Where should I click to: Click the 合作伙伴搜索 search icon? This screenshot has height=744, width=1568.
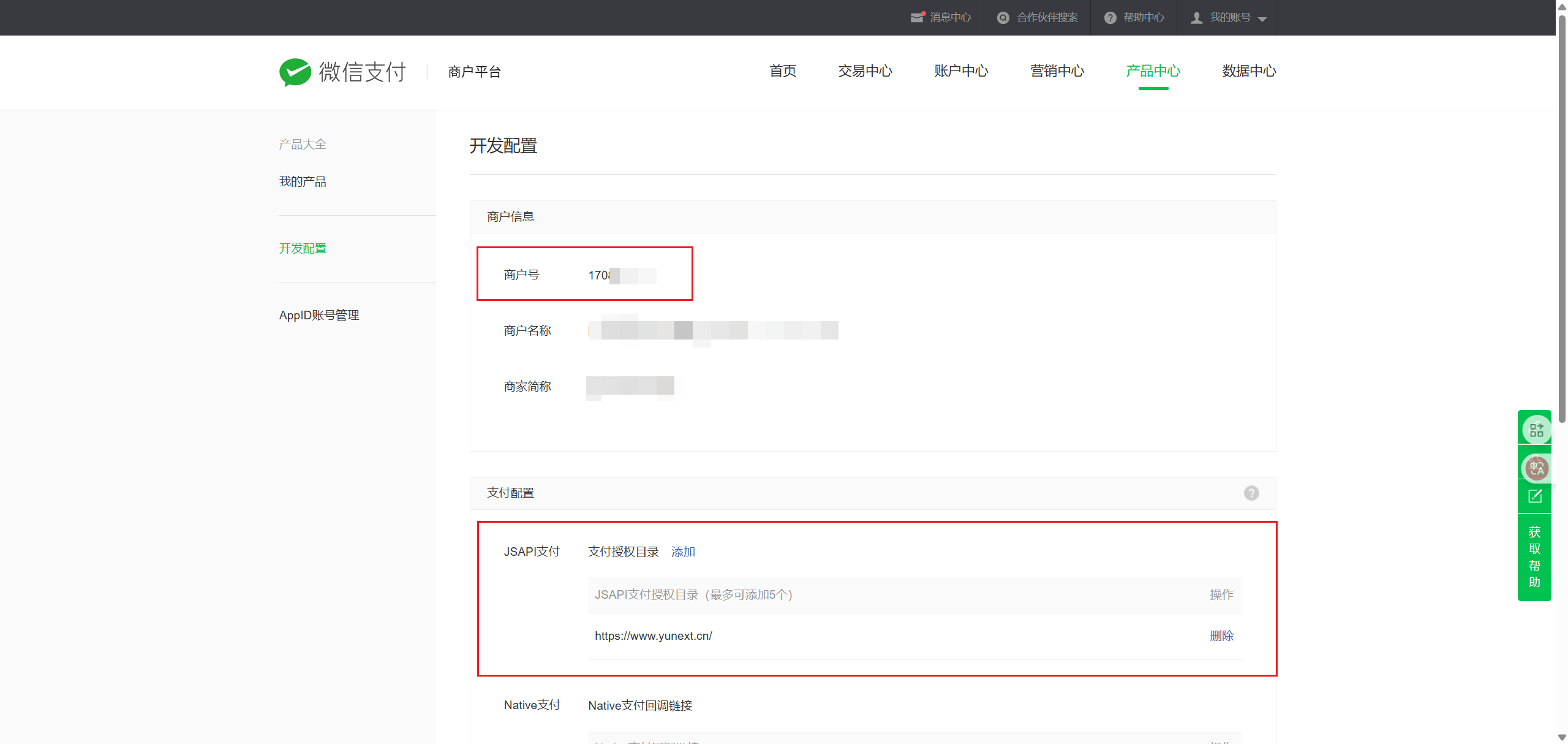coord(1003,18)
